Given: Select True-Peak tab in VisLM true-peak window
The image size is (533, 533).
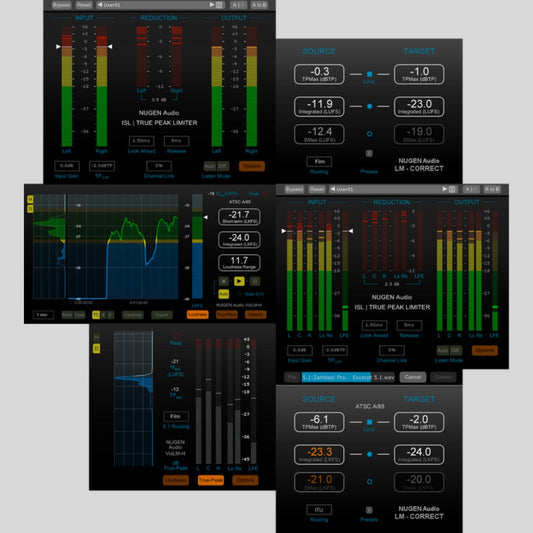Looking at the screenshot, I should tap(211, 480).
